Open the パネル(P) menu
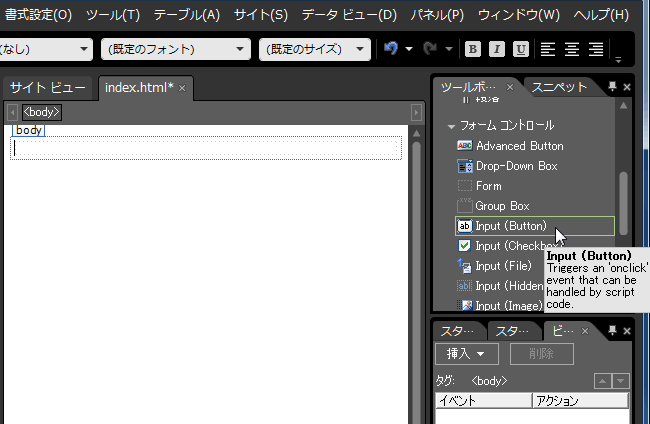Screen dimensions: 650x424 (x=437, y=15)
